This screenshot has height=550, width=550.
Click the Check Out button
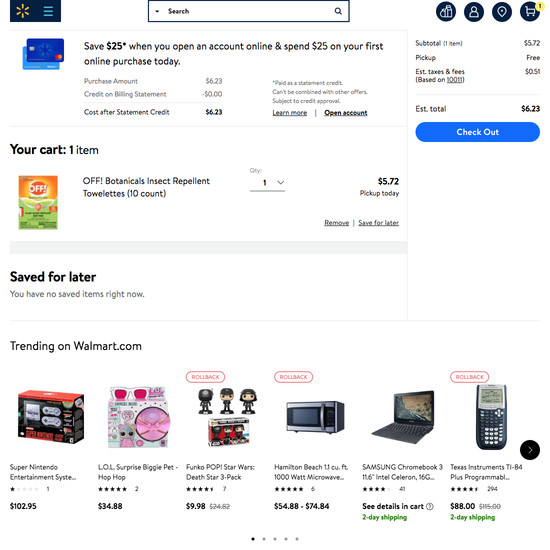point(477,132)
